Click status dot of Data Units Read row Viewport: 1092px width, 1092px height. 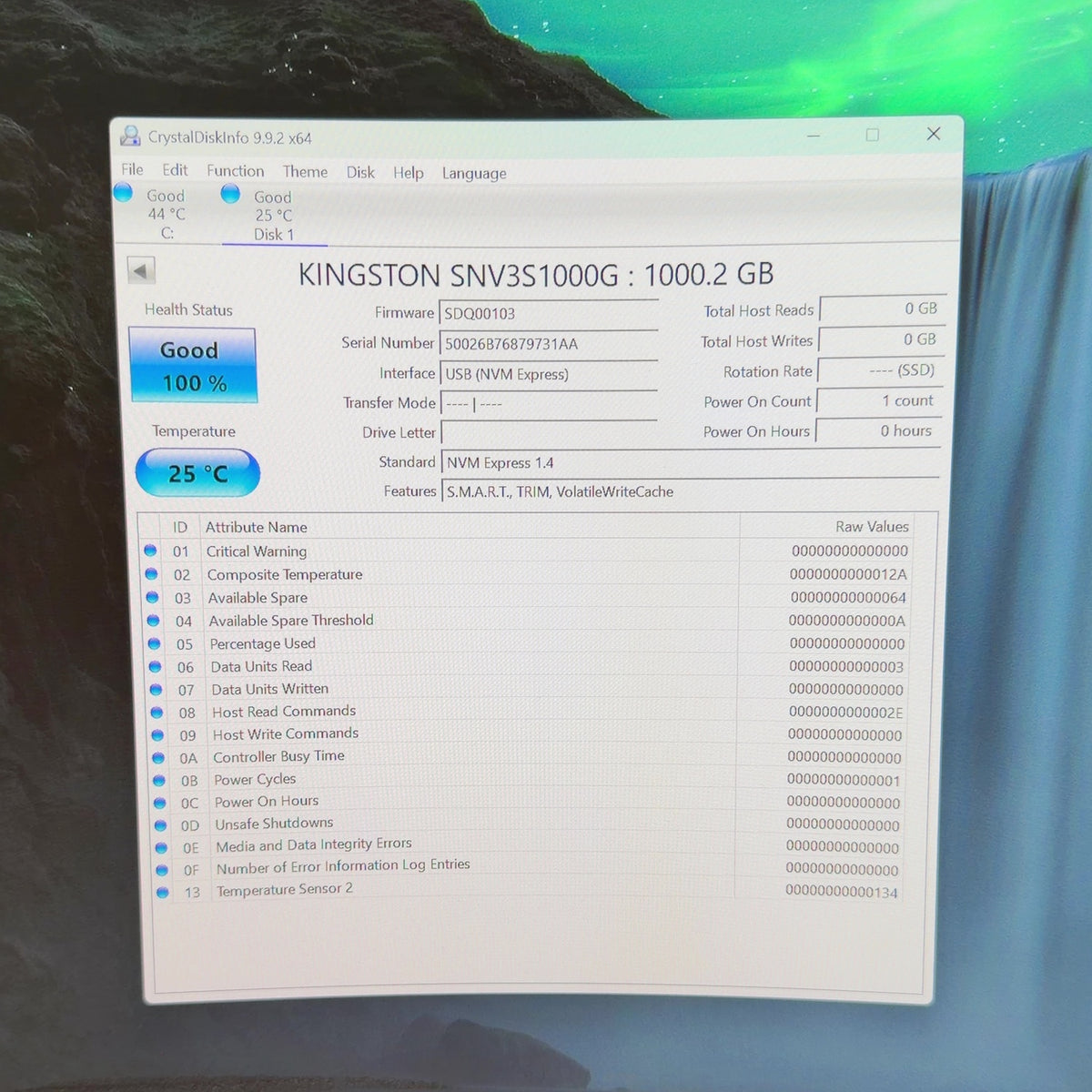point(155,666)
